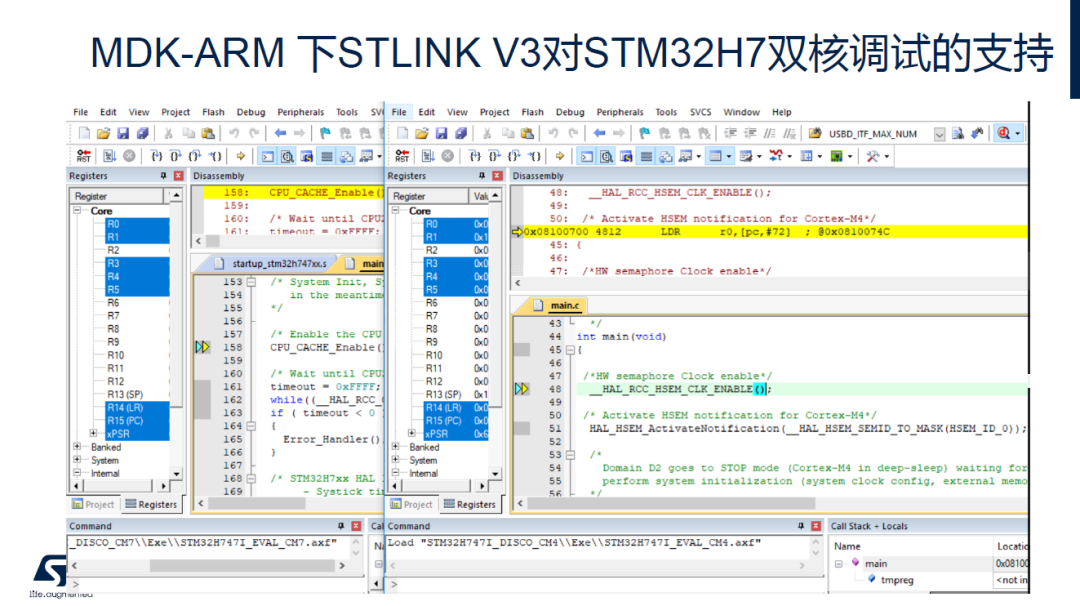This screenshot has height=606, width=1080.
Task: Click New file icon in right window toolbar
Action: pos(403,134)
